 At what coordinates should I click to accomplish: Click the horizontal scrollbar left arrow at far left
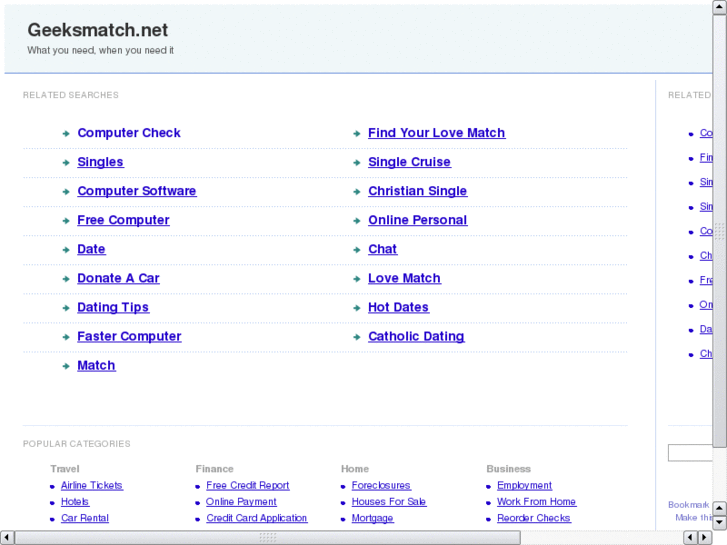coord(7,538)
